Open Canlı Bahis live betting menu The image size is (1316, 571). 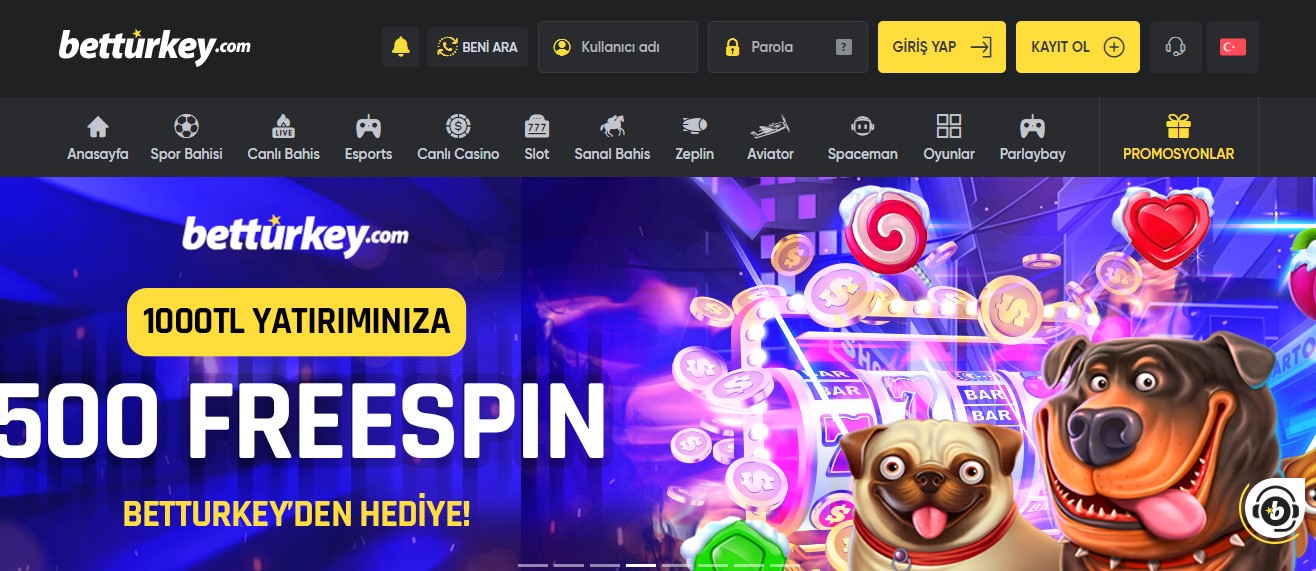(x=284, y=138)
